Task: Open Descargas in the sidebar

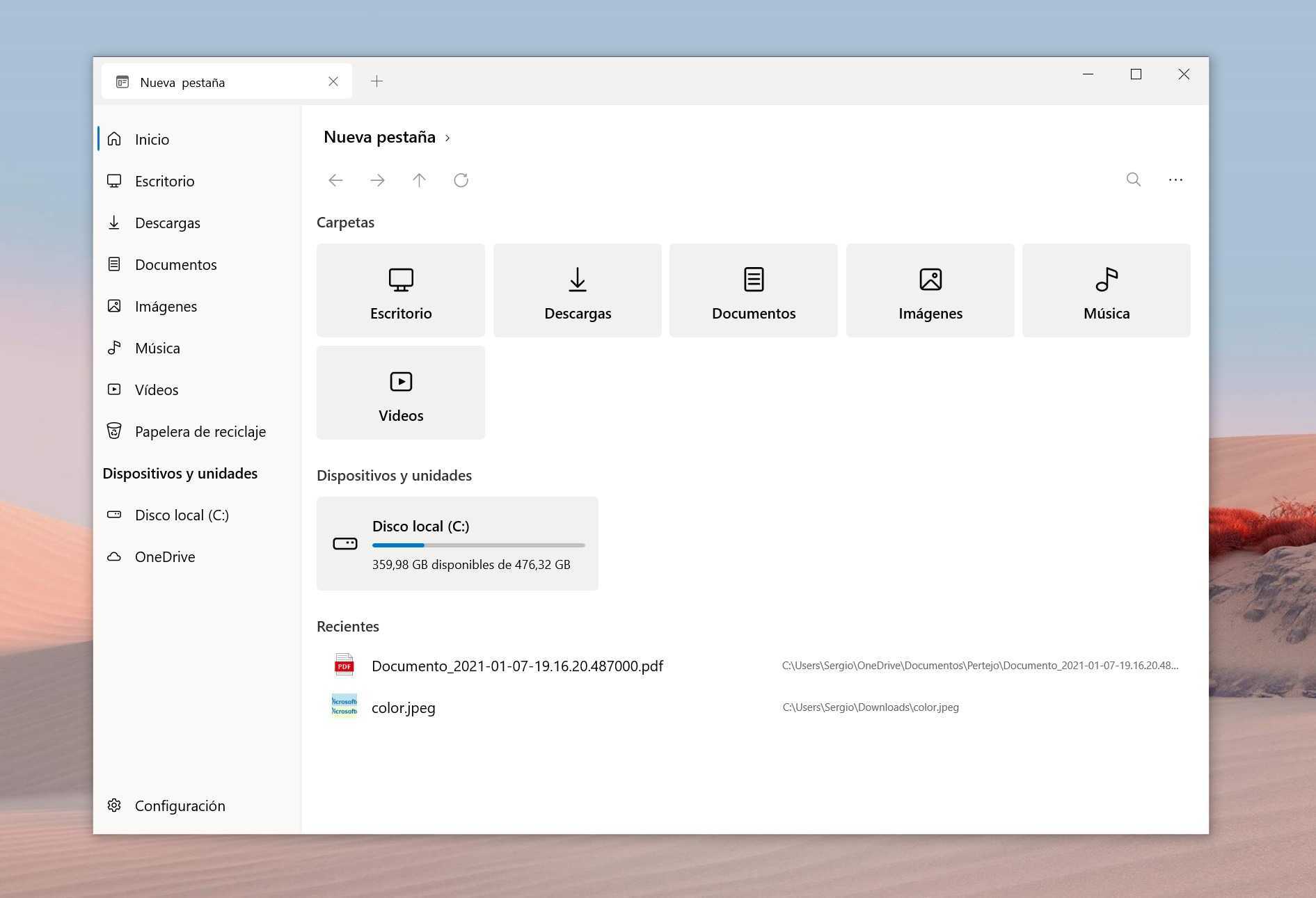Action: tap(198, 223)
